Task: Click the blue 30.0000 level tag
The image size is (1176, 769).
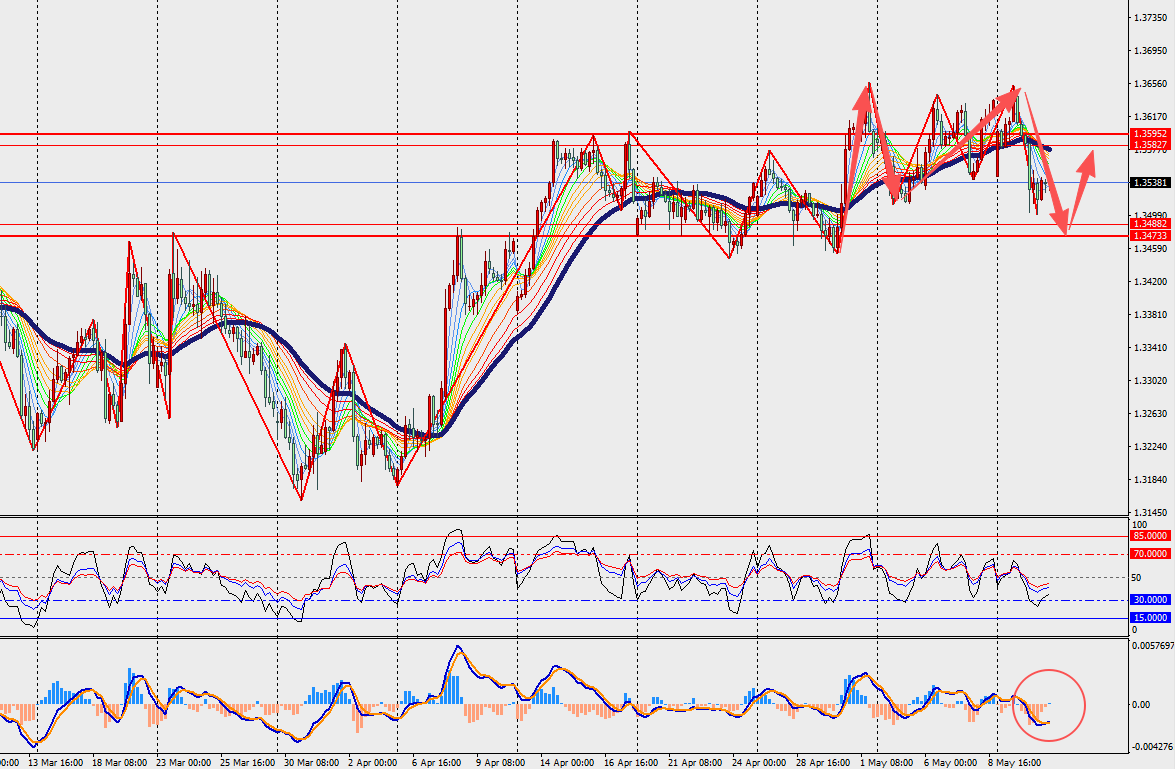Action: (x=1150, y=599)
